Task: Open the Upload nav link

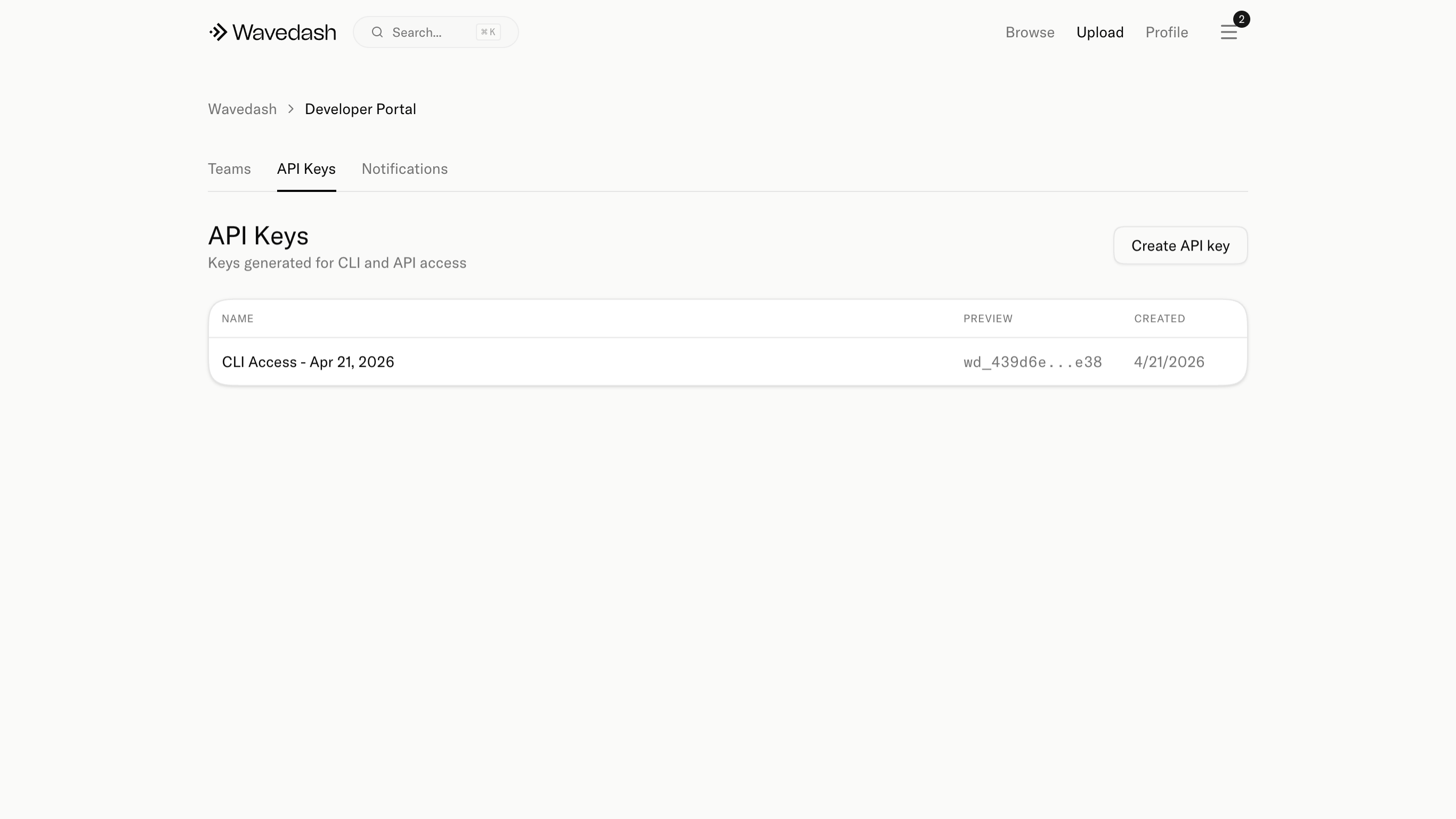Action: [x=1099, y=32]
